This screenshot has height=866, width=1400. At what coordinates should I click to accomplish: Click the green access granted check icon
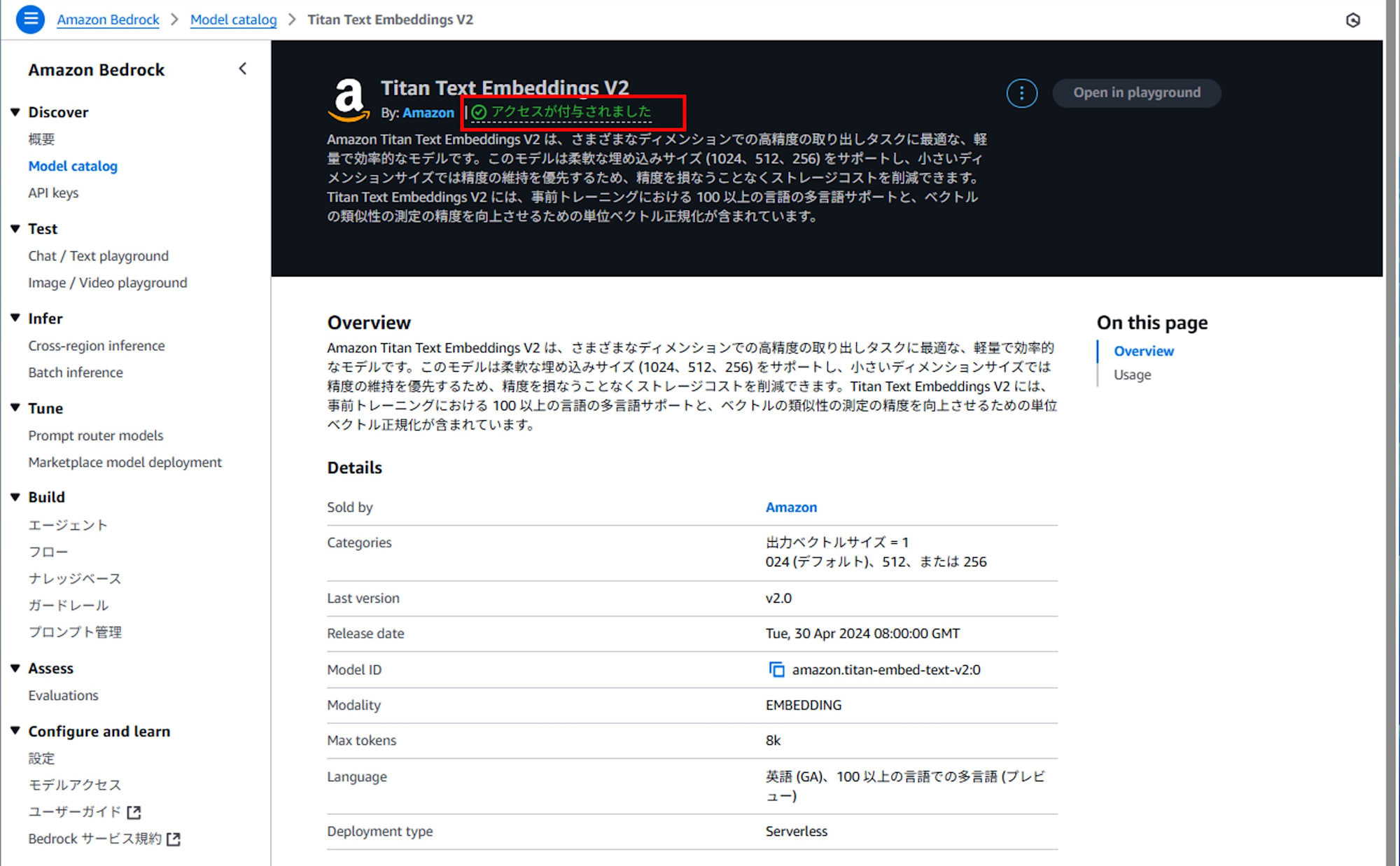tap(479, 112)
